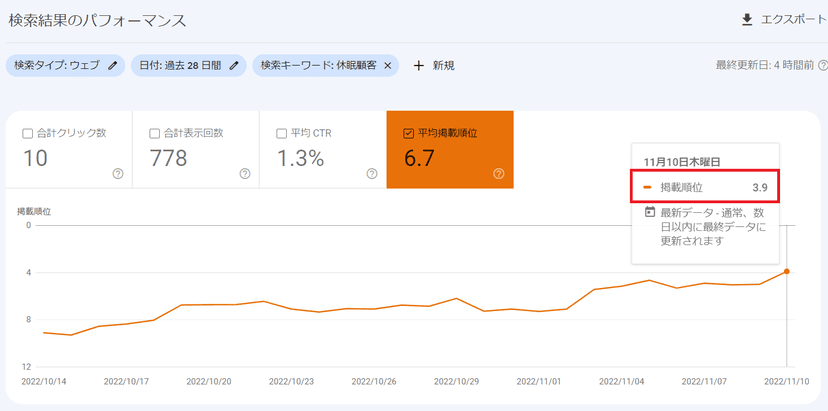Image resolution: width=828 pixels, height=411 pixels.
Task: Click the x-axis label 2022/10/23
Action: pyautogui.click(x=291, y=381)
